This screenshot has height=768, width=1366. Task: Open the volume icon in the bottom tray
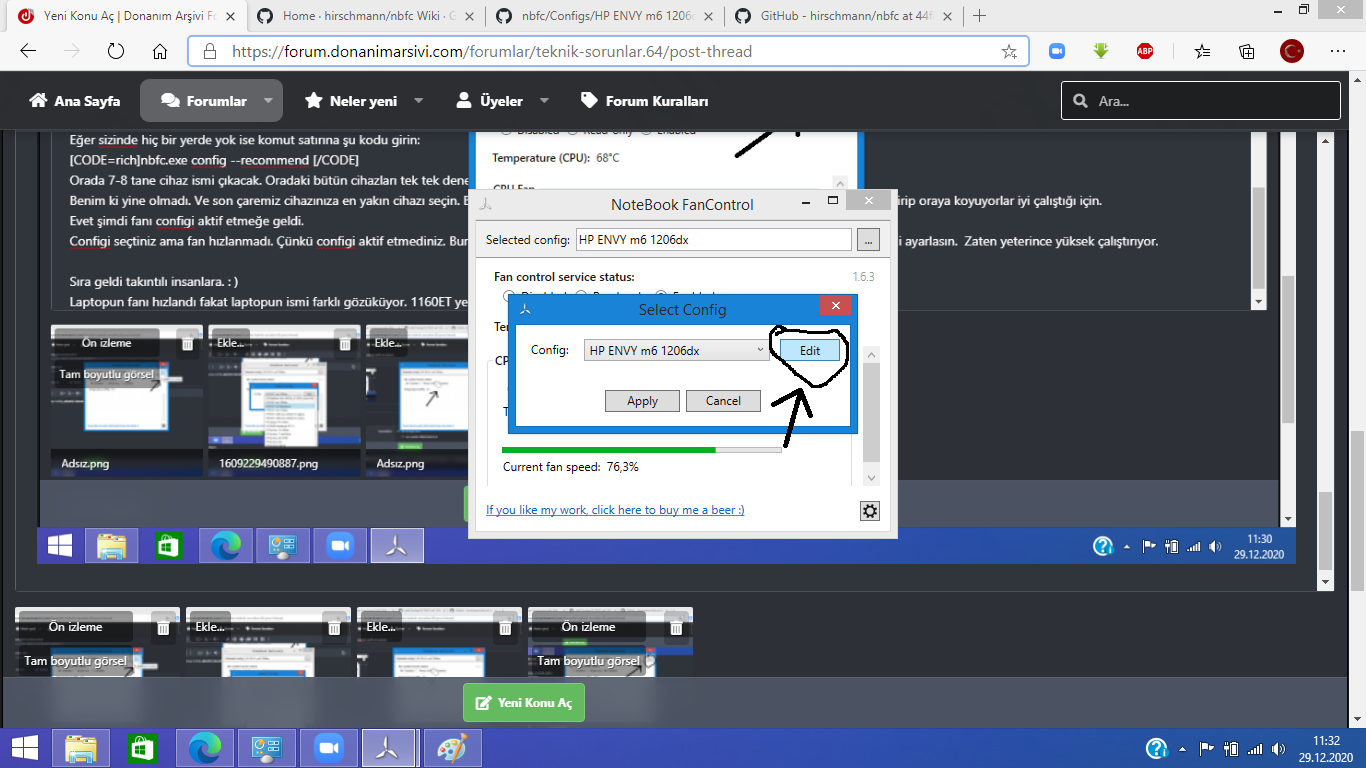tap(1278, 748)
